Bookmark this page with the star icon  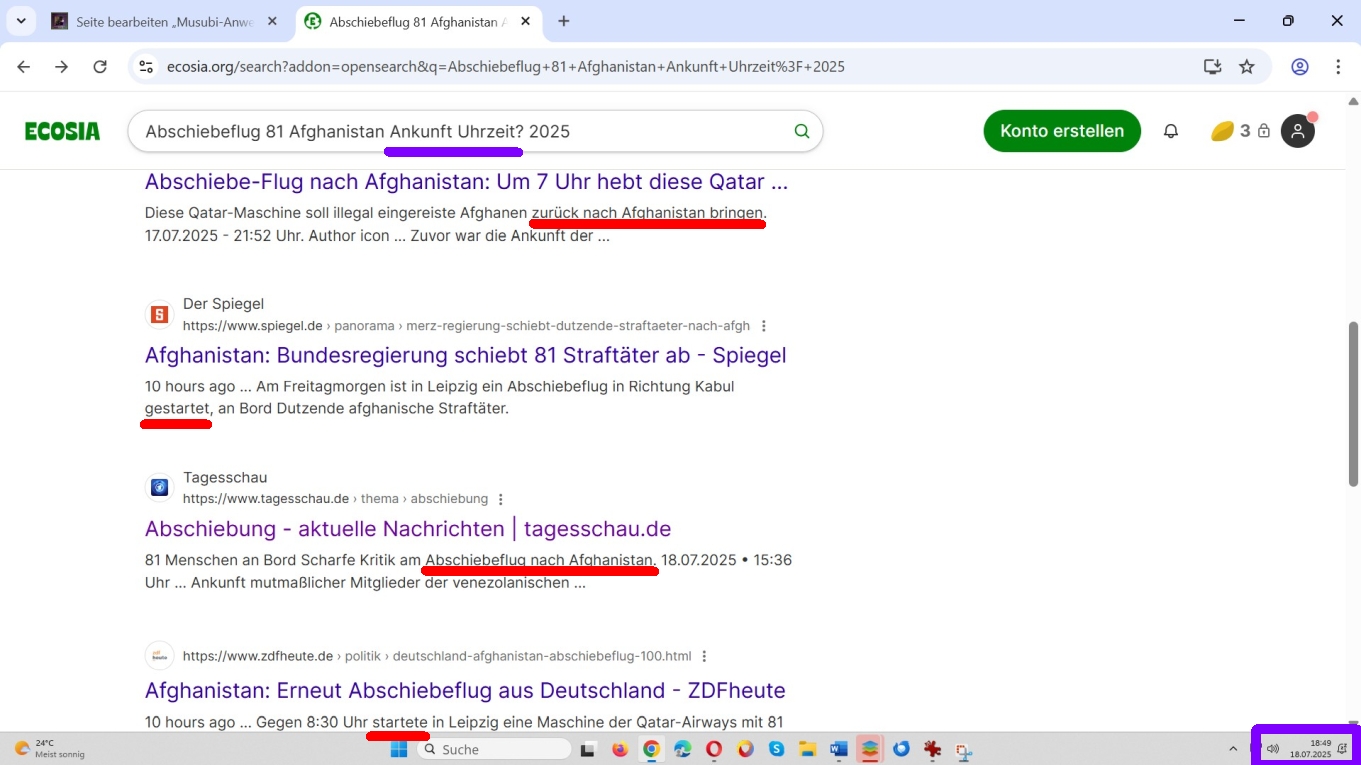click(1247, 67)
